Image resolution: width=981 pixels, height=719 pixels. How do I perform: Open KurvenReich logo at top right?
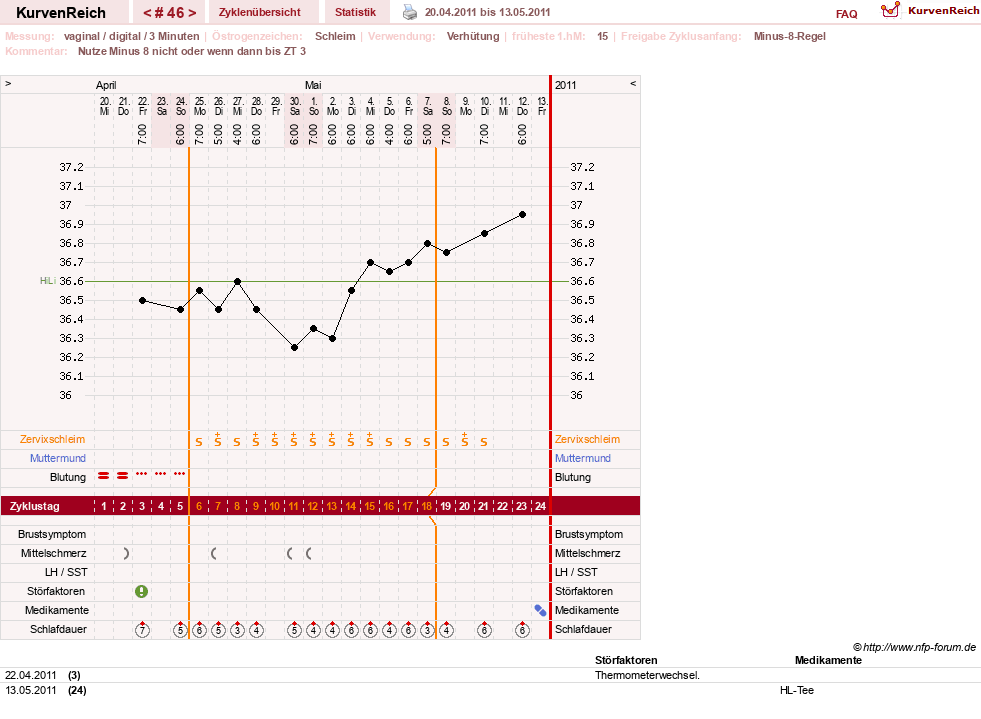click(930, 11)
